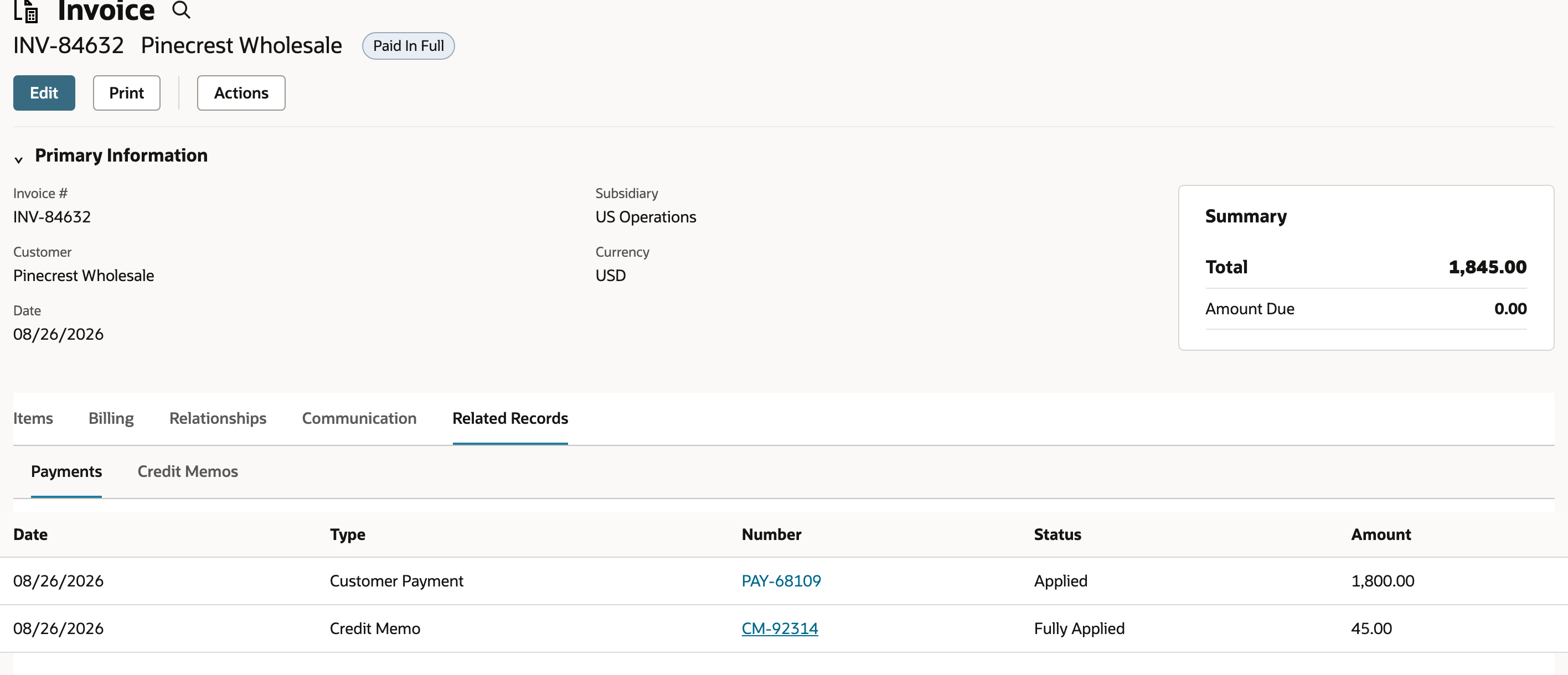Viewport: 1568px width, 675px height.
Task: Click the 1,800.00 amount cell
Action: (x=1383, y=581)
